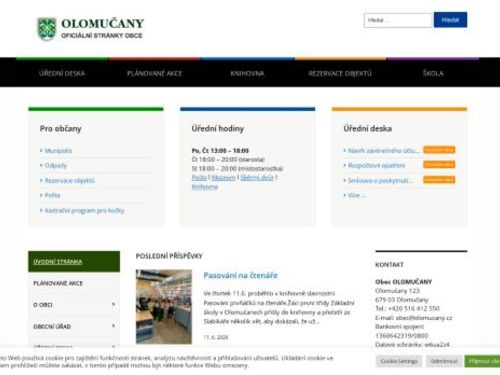The image size is (500, 375).
Task: Click the obec@olomucany.cz email address
Action: click(x=424, y=318)
